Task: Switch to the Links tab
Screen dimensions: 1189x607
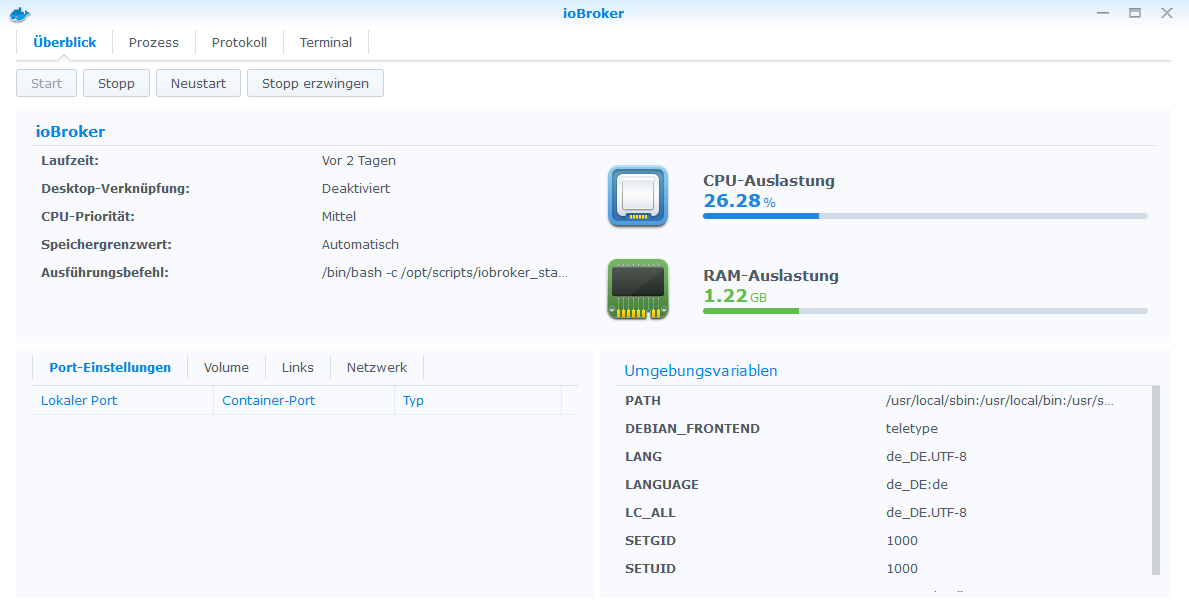Action: (297, 367)
